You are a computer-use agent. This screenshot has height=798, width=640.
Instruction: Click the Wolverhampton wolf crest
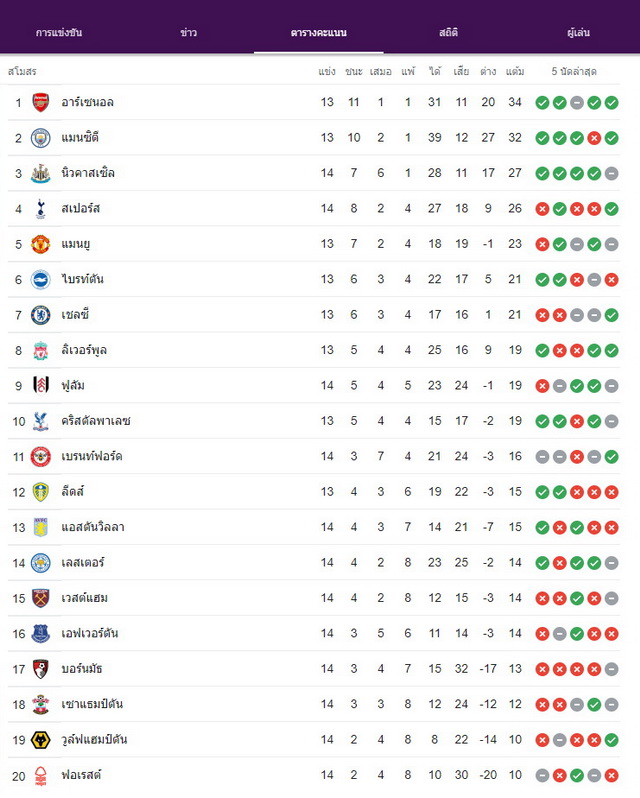point(41,739)
